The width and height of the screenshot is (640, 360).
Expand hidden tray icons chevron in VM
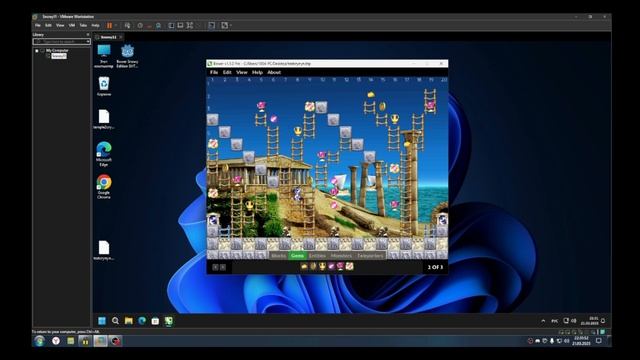pos(543,321)
